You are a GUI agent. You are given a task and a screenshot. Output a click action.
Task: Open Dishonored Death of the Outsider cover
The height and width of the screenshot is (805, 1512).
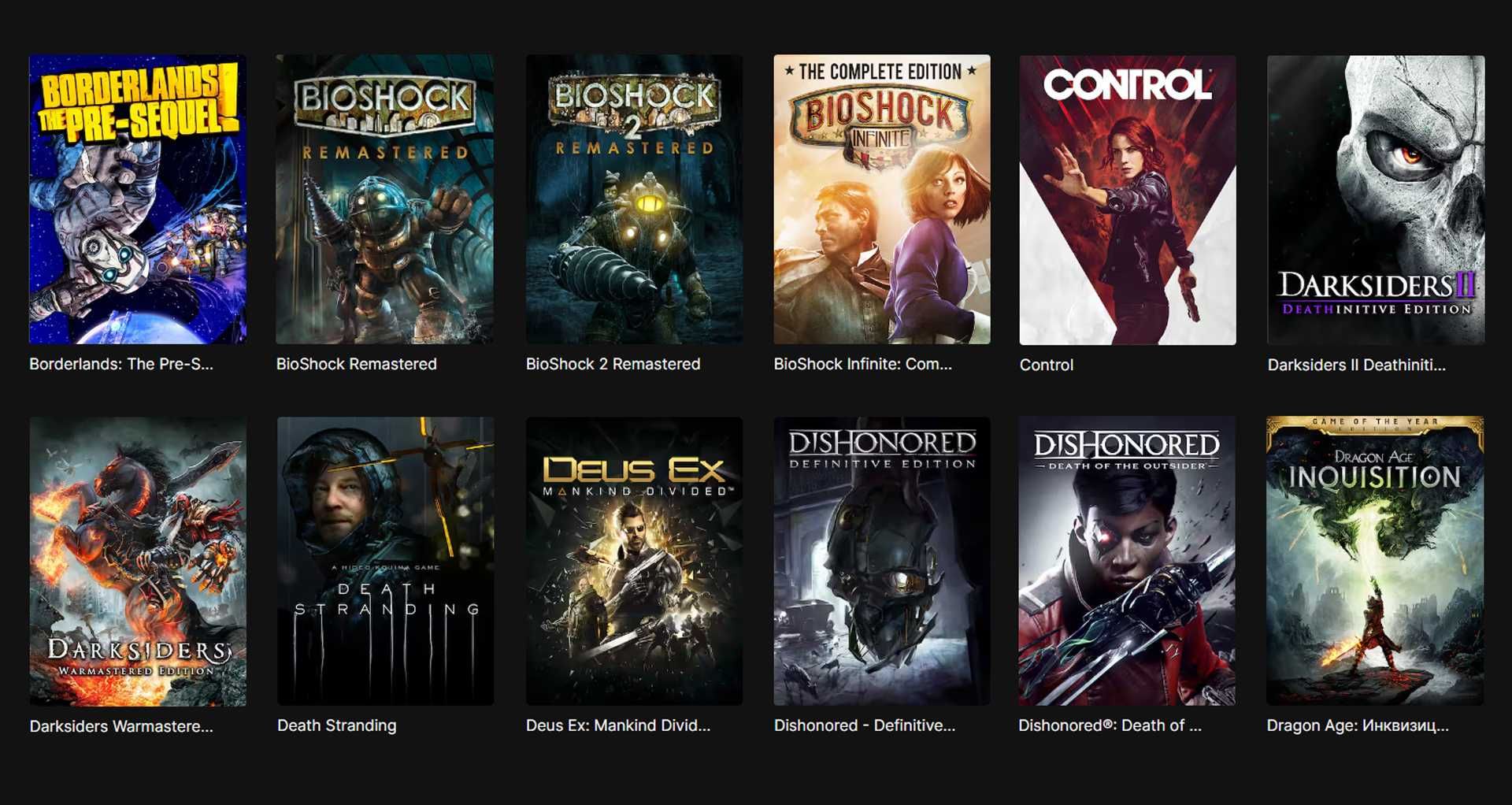pos(1127,561)
